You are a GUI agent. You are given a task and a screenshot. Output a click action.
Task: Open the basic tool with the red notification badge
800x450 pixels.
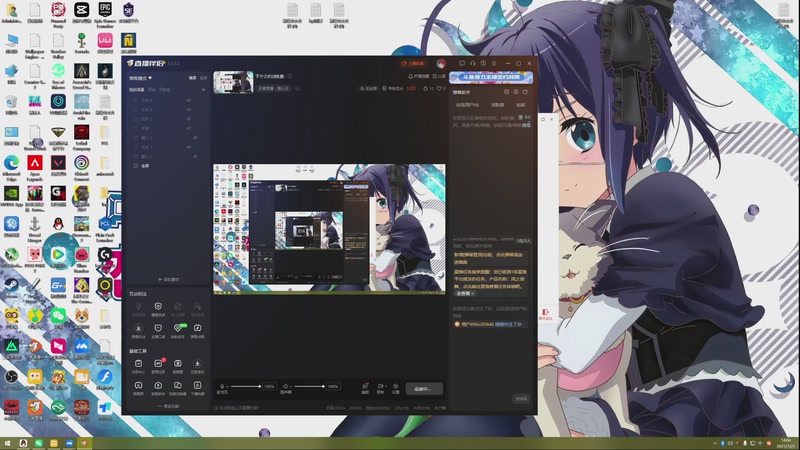tap(158, 365)
